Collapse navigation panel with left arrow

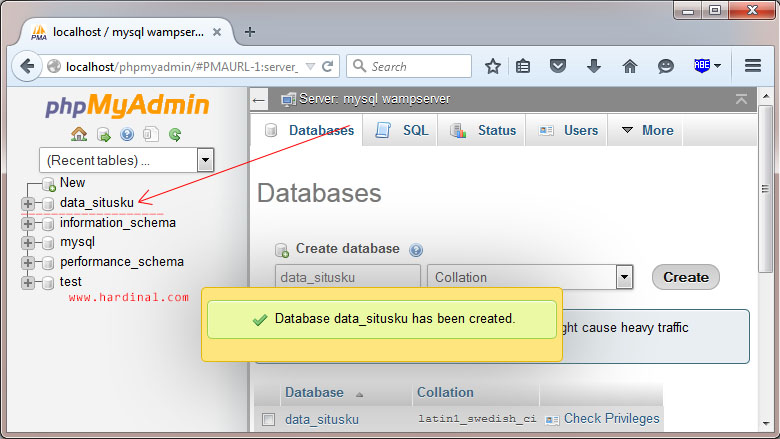259,100
